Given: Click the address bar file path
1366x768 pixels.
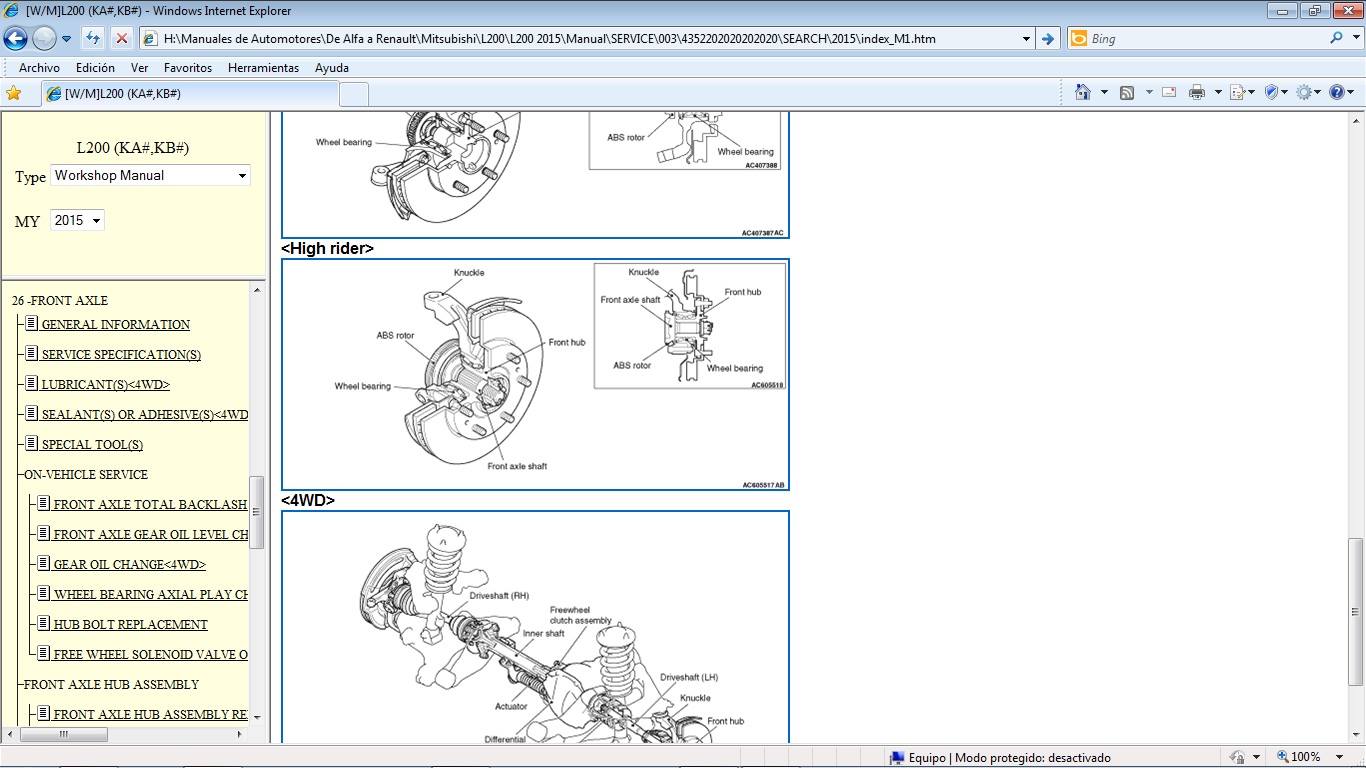Looking at the screenshot, I should [550, 39].
